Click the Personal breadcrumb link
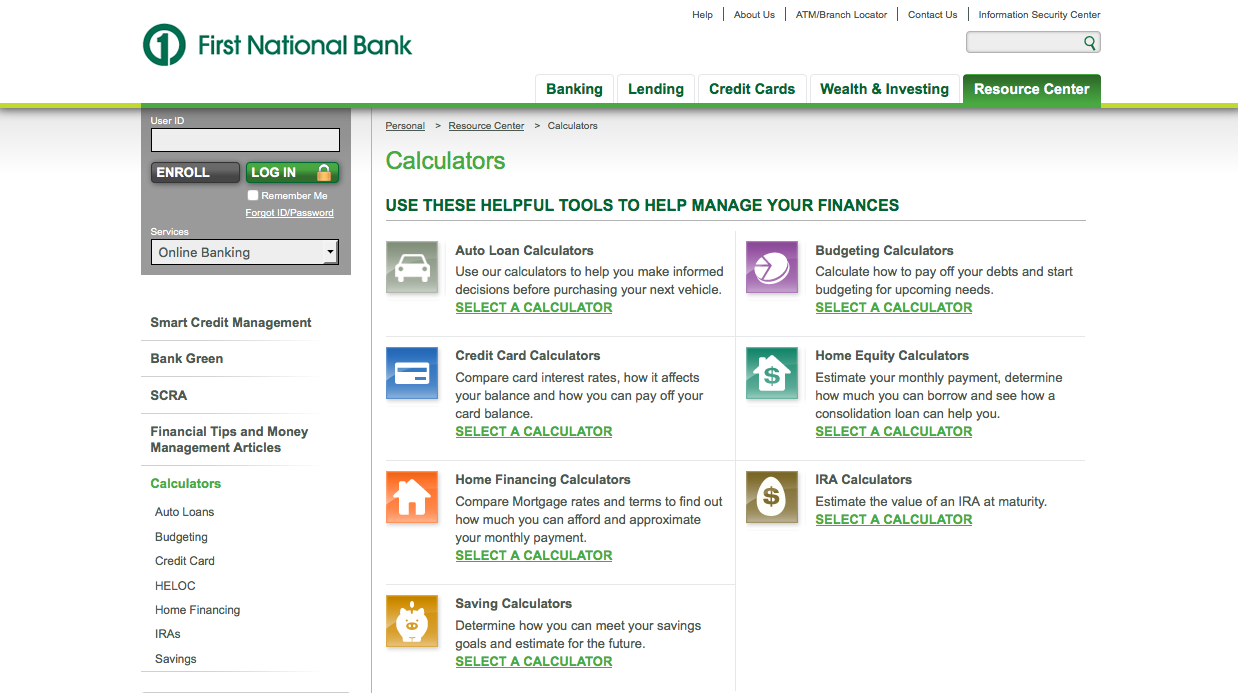The width and height of the screenshot is (1238, 693). (405, 126)
